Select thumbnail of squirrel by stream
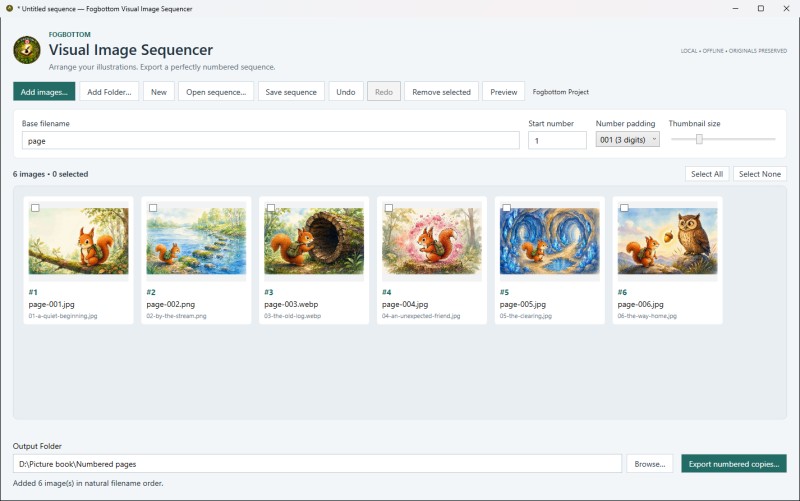800x501 pixels. point(196,241)
